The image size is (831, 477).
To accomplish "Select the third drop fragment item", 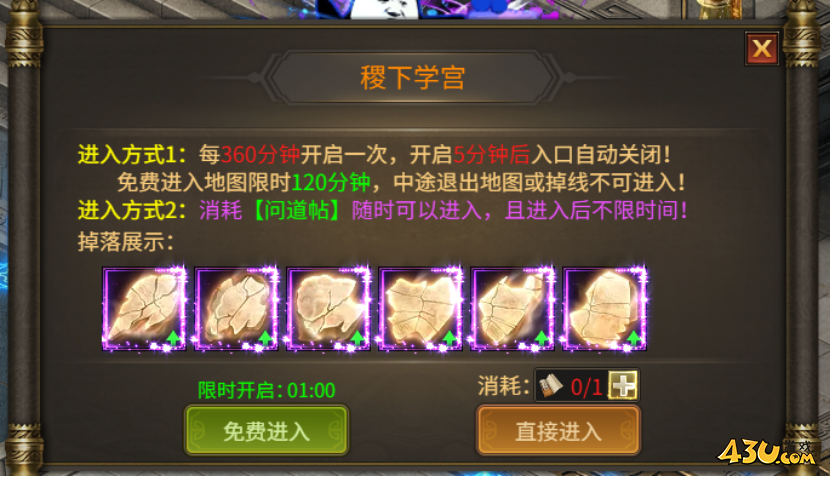I will [x=329, y=309].
